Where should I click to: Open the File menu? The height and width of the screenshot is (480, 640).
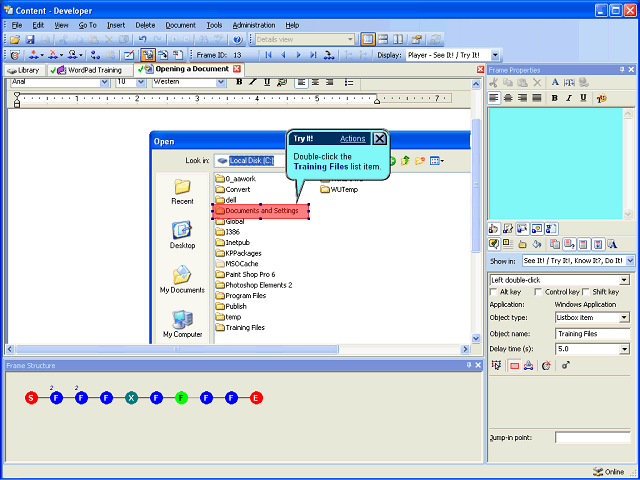[17, 25]
